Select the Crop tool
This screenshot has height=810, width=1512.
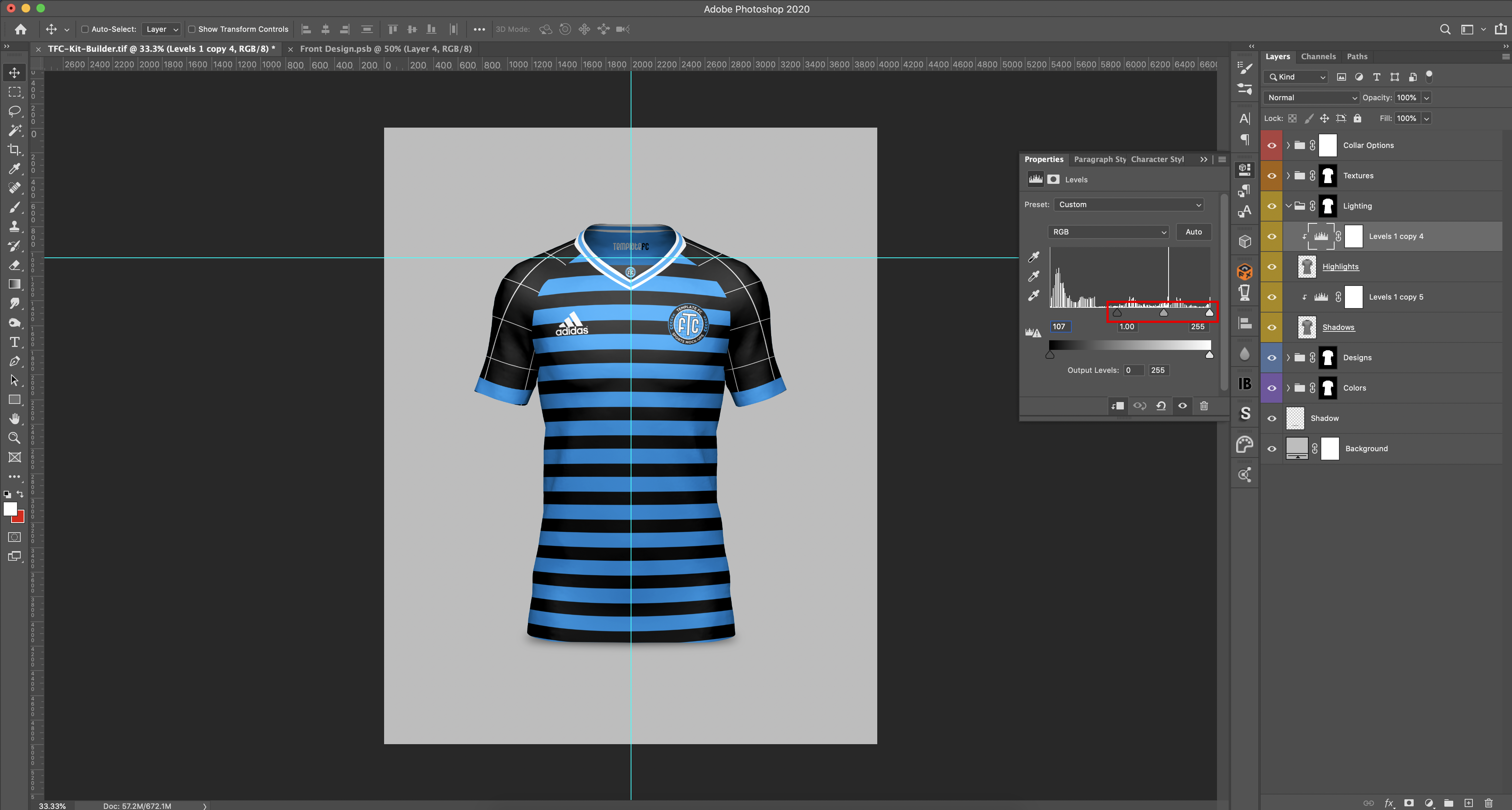click(15, 149)
